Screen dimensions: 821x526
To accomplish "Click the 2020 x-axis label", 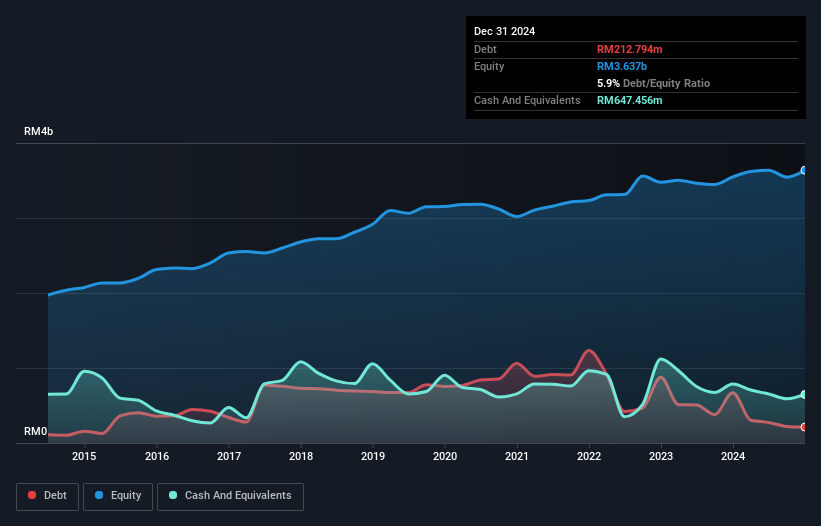I will (x=445, y=456).
